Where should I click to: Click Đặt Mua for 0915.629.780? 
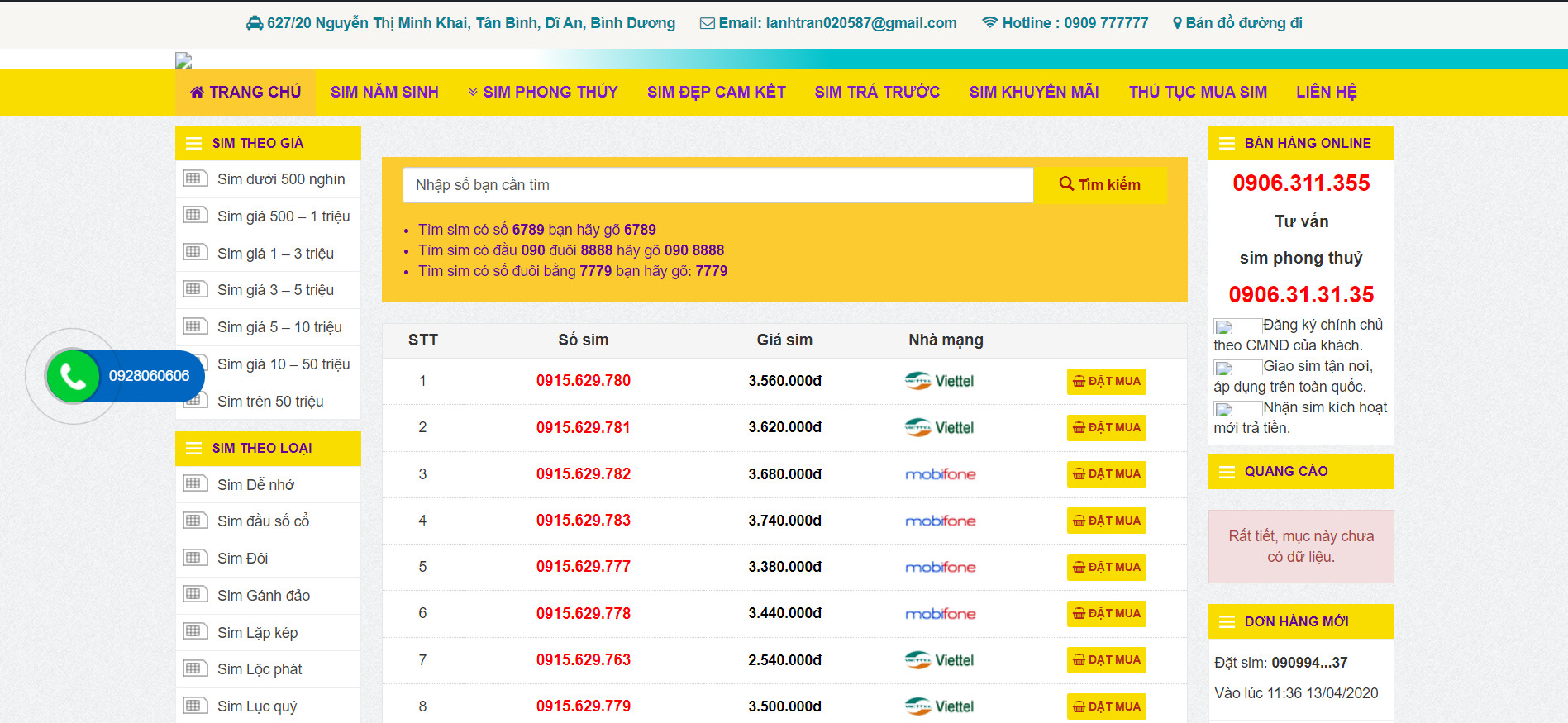[1106, 381]
